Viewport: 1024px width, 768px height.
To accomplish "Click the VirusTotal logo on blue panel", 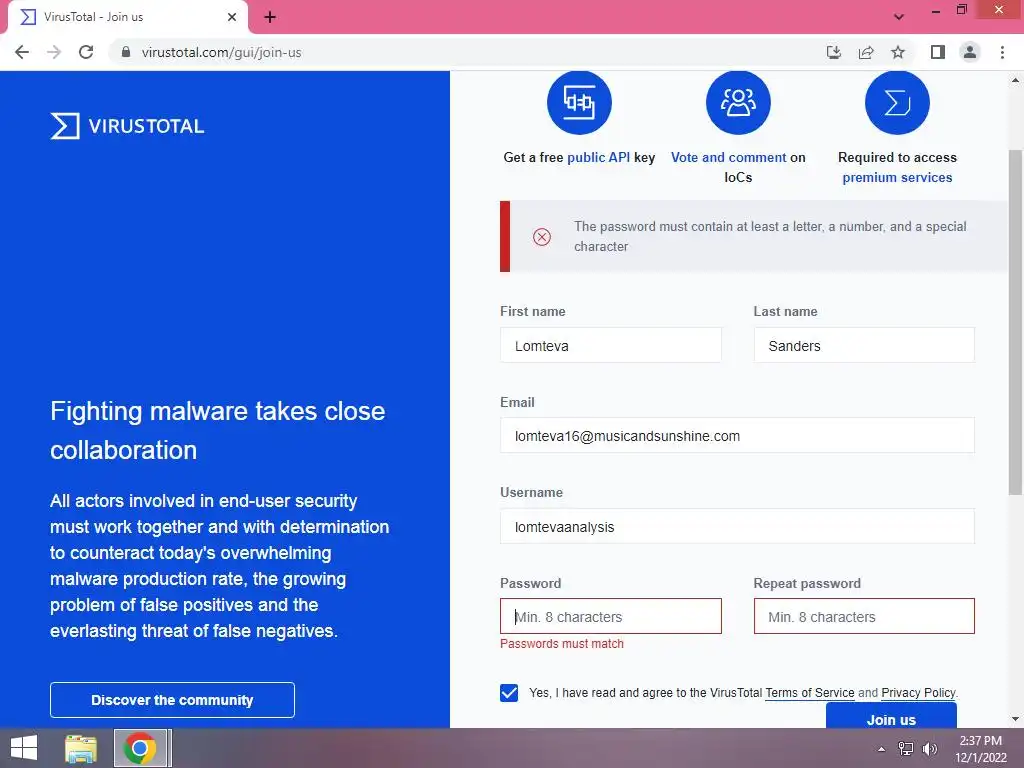I will pos(127,126).
